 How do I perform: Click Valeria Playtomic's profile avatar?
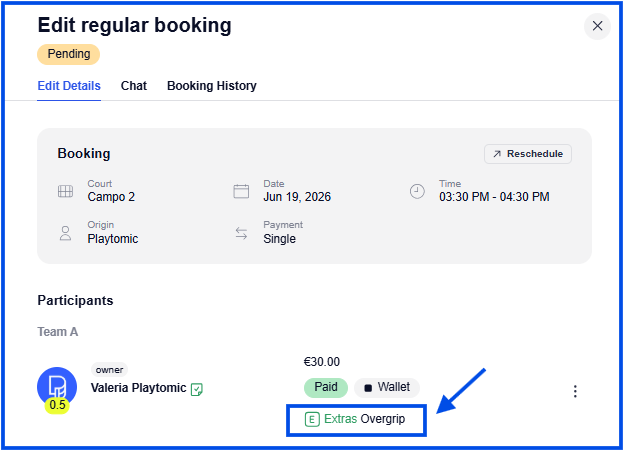click(x=57, y=386)
